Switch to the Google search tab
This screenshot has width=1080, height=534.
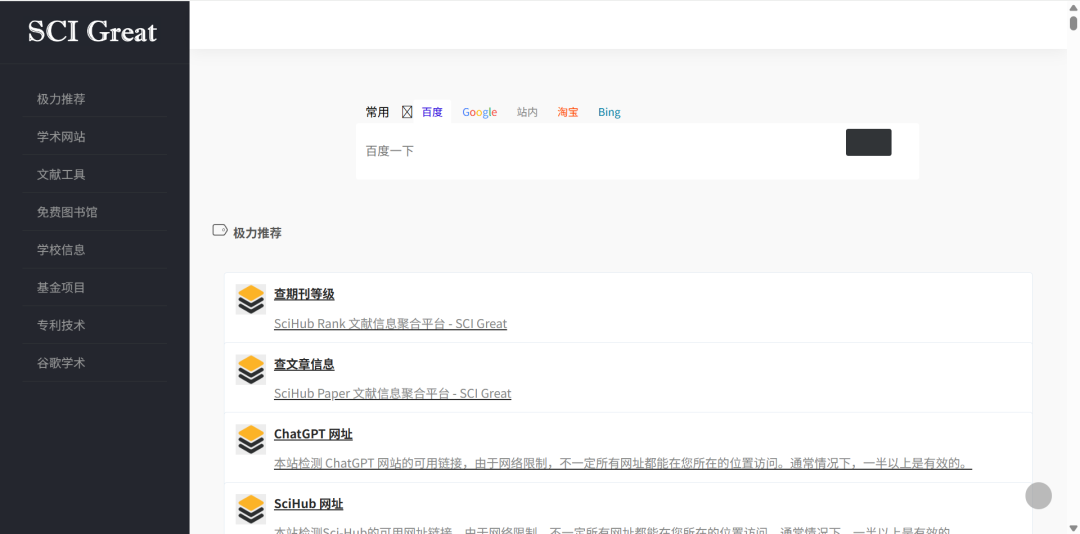tap(479, 112)
